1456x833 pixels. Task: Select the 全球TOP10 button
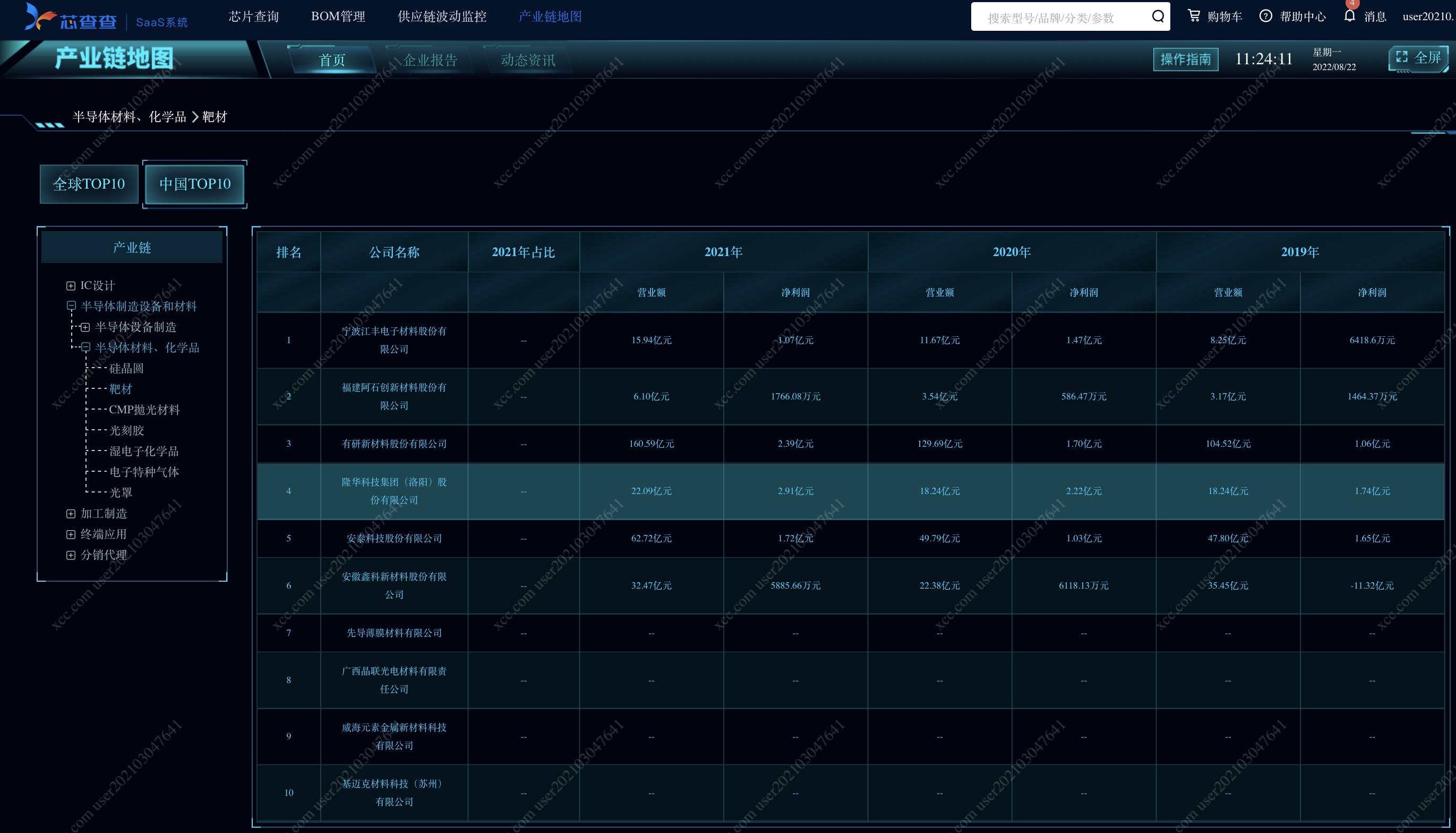point(89,184)
